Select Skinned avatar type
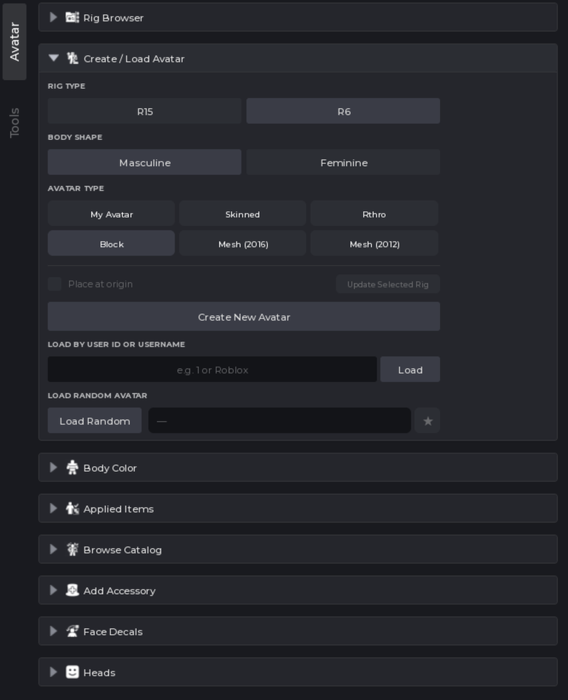The width and height of the screenshot is (568, 700). click(x=242, y=214)
